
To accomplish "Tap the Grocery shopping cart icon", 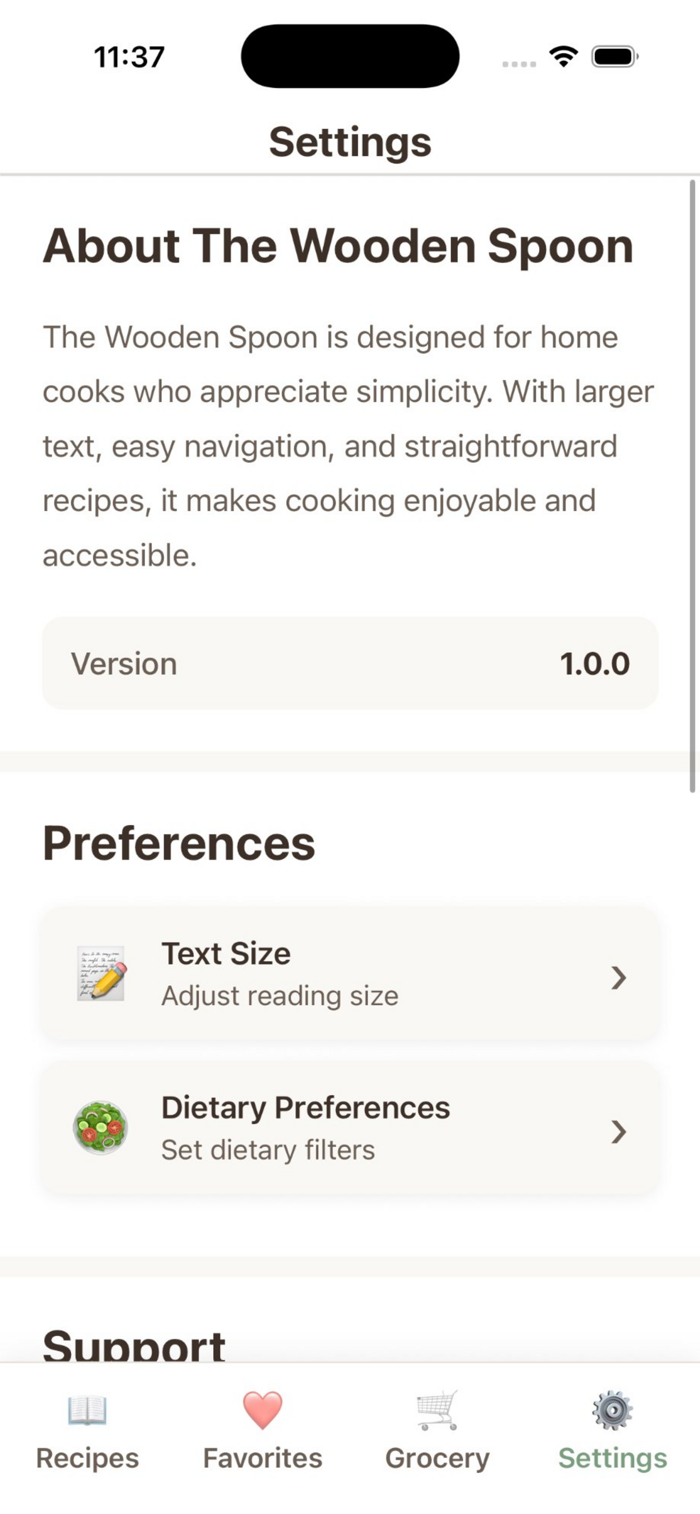I will point(437,1410).
